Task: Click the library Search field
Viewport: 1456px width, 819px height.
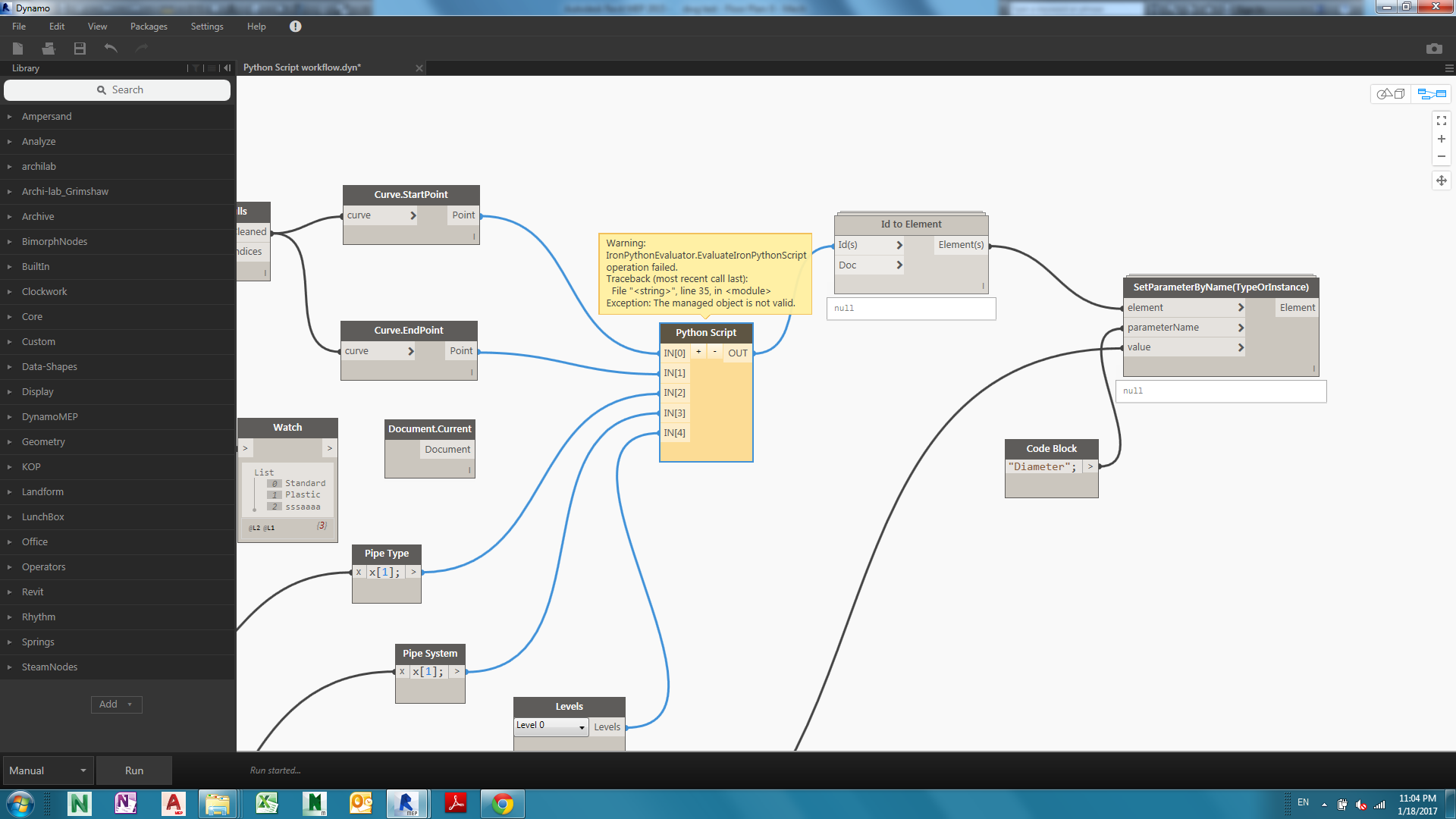Action: coord(118,89)
